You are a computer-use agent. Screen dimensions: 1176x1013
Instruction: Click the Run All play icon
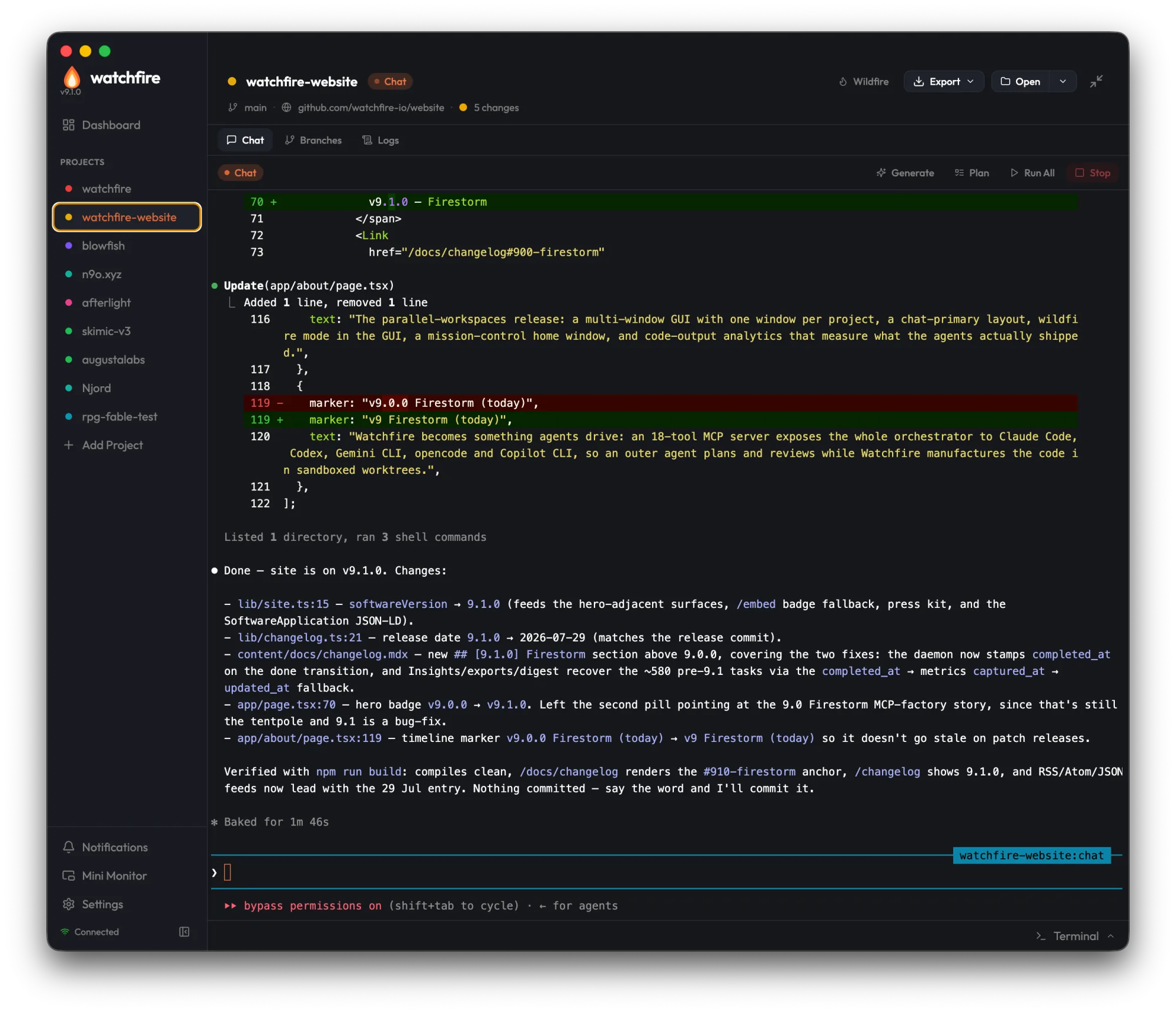(x=1014, y=173)
